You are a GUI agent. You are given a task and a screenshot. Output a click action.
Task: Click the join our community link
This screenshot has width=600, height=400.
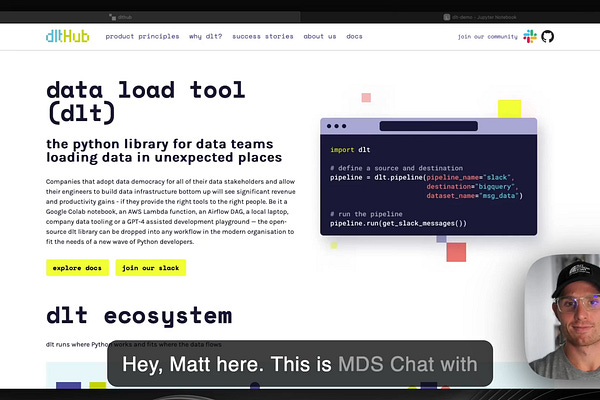click(488, 37)
